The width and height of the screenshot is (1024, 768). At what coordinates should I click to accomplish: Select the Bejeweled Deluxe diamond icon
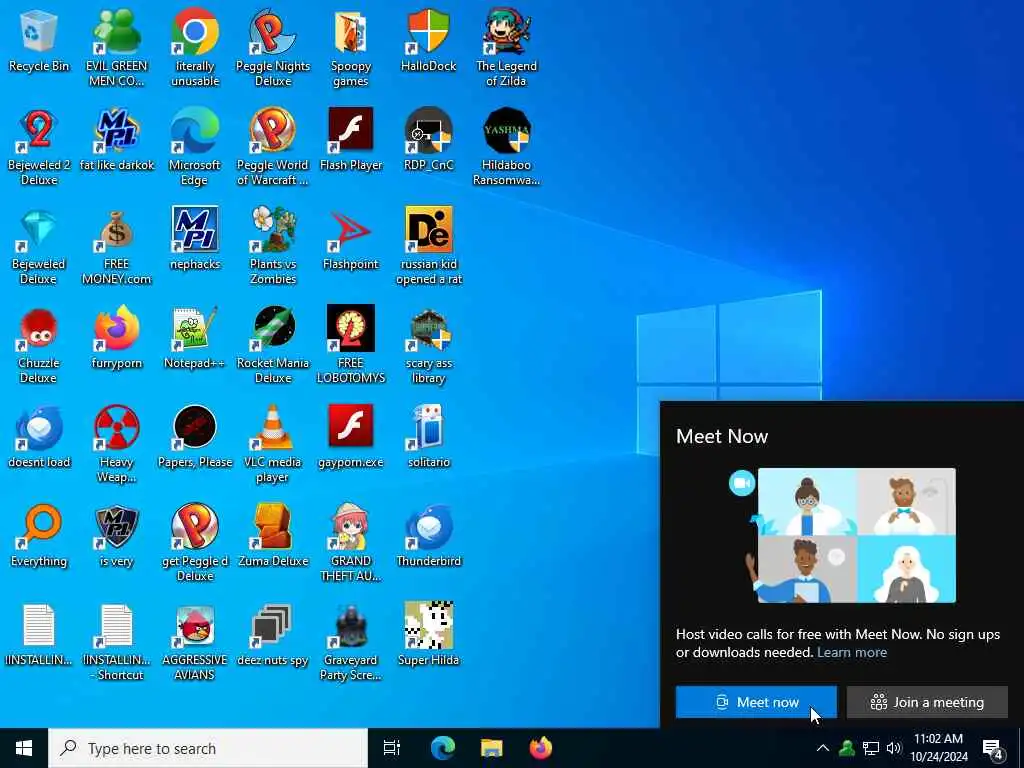click(39, 246)
